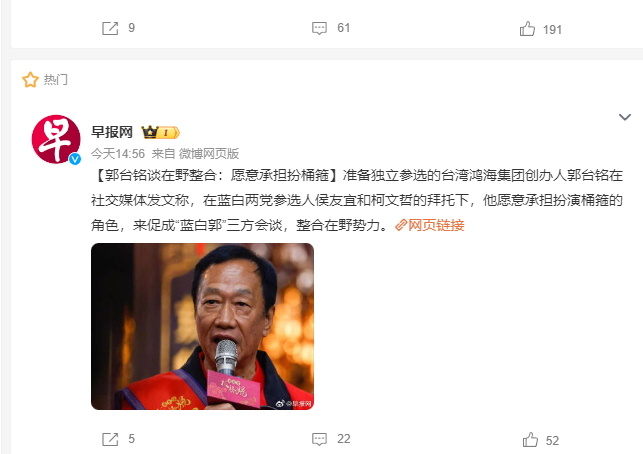Click the gold crown membership badge
Screen dimensions: 643x454
[x=160, y=132]
